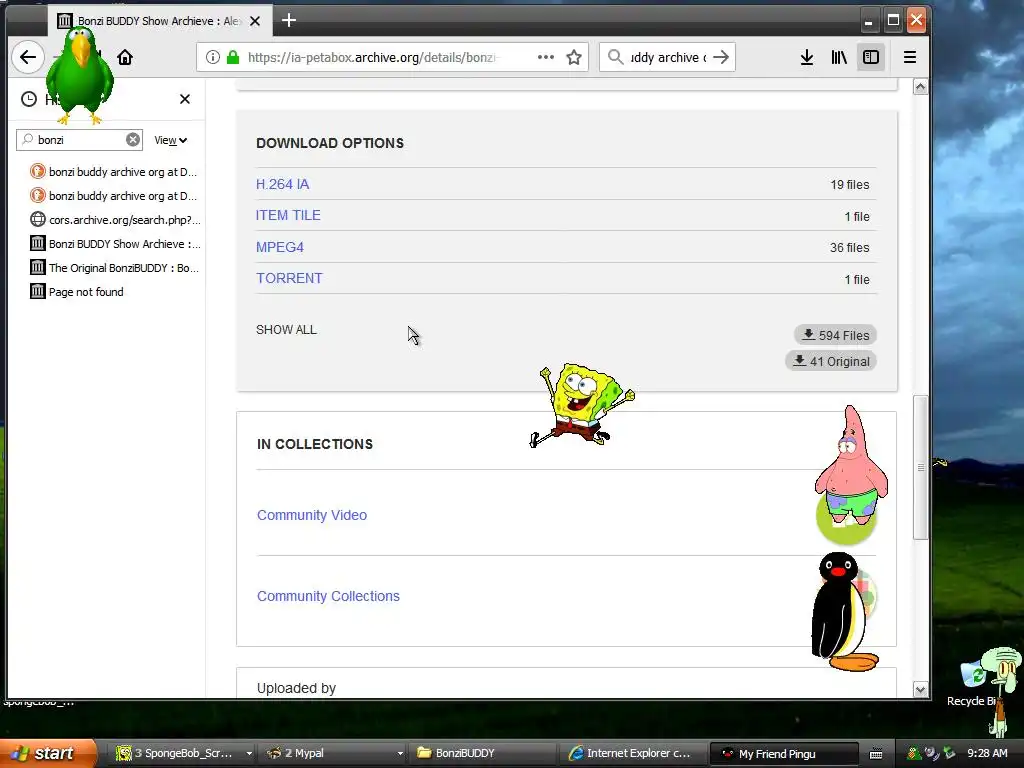Close the Bonzi BUDDY Show Archieve tab

255,21
